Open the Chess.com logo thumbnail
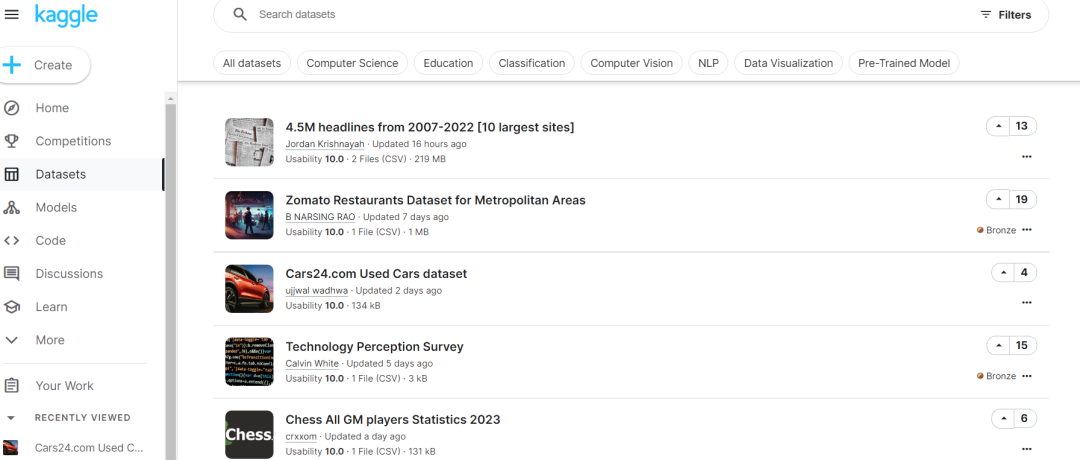The image size is (1080, 460). click(249, 435)
